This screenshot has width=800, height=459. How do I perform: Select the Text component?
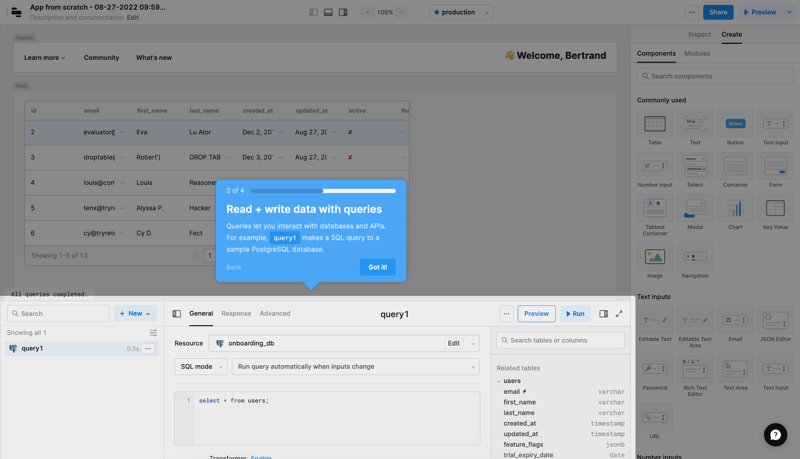pos(695,128)
